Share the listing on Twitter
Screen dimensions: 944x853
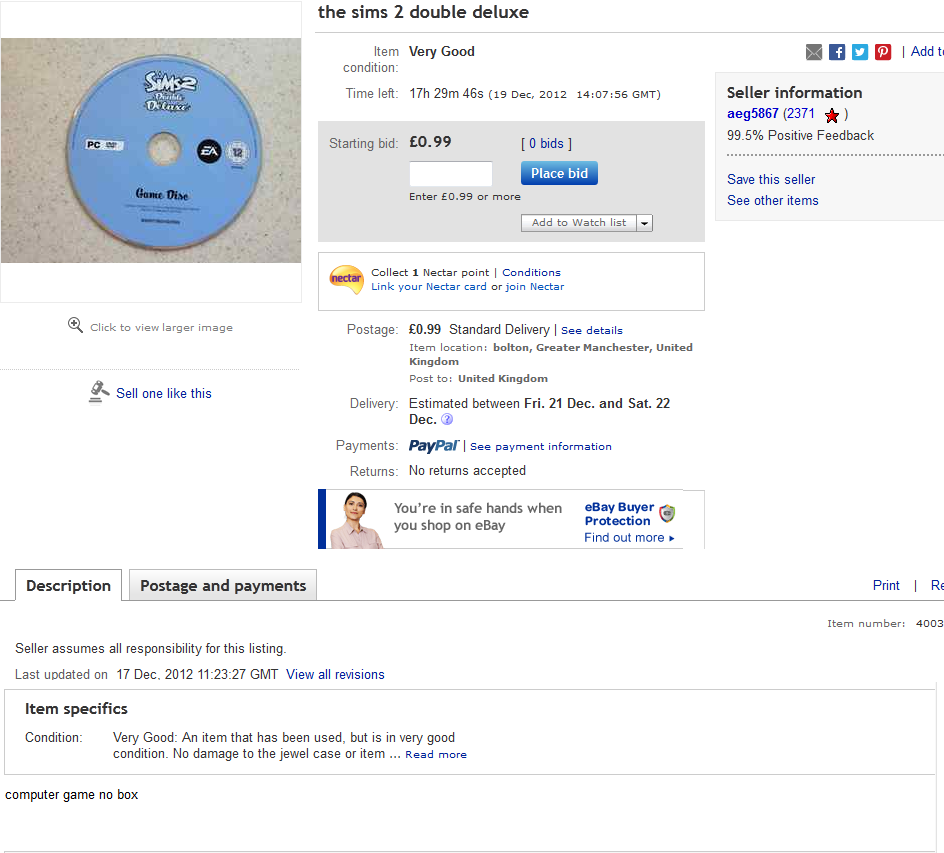[860, 52]
